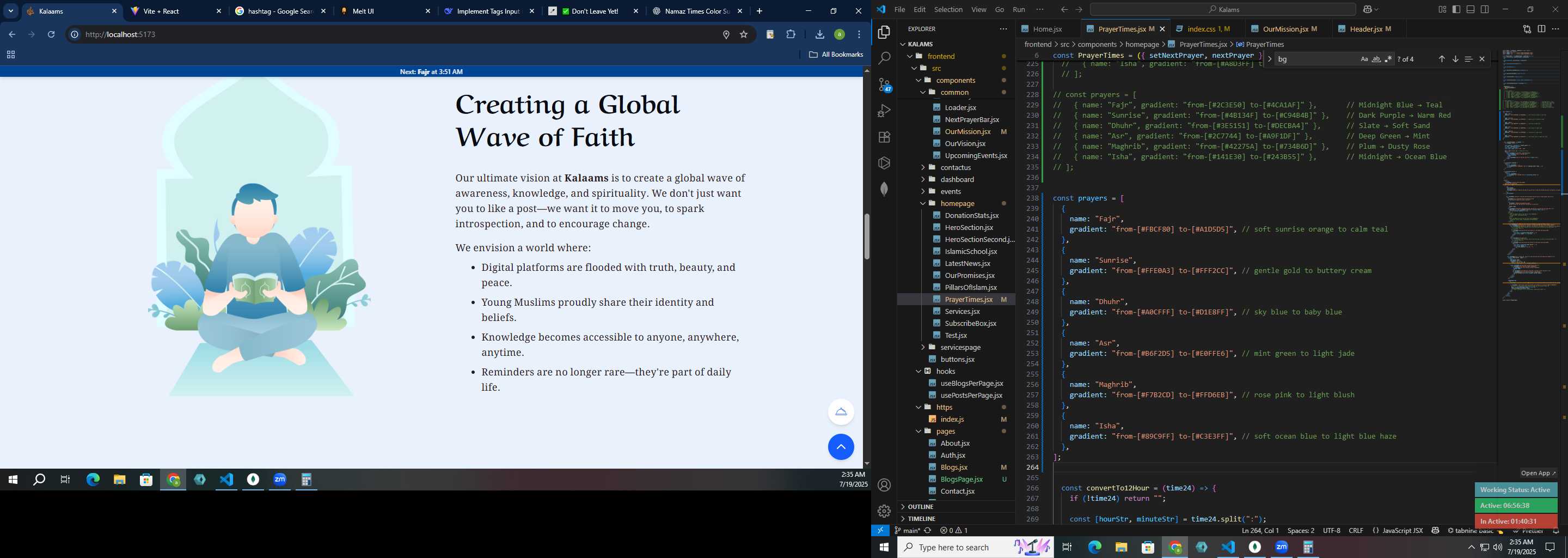Close the find widget in the editor
This screenshot has height=558, width=1568.
click(x=1481, y=59)
